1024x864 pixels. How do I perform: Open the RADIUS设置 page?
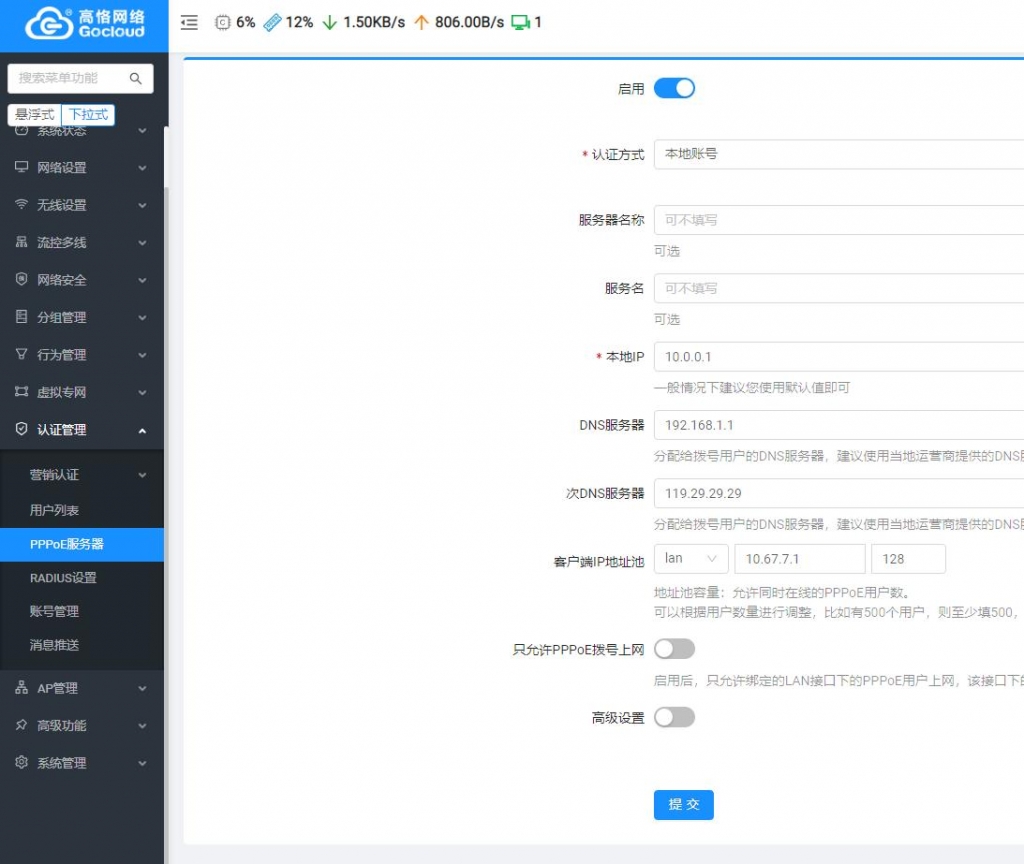pyautogui.click(x=63, y=578)
